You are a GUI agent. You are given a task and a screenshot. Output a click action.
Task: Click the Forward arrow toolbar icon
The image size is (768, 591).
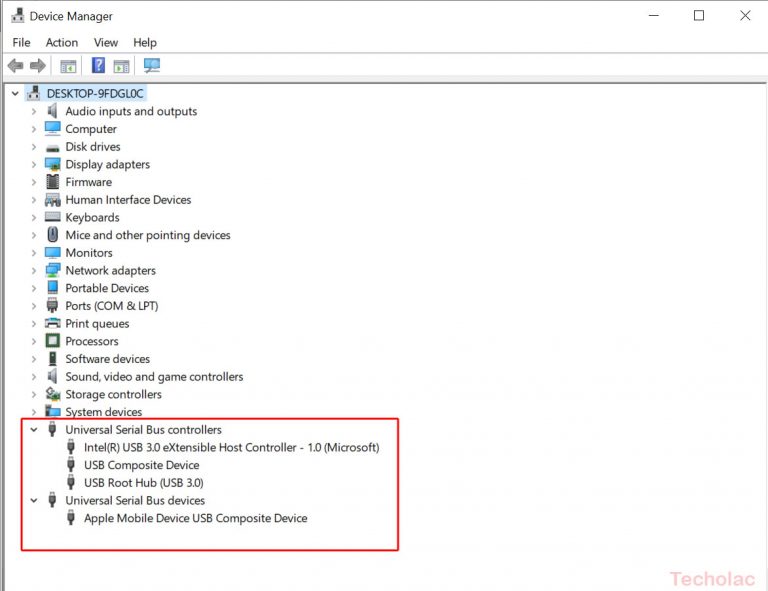coord(38,65)
